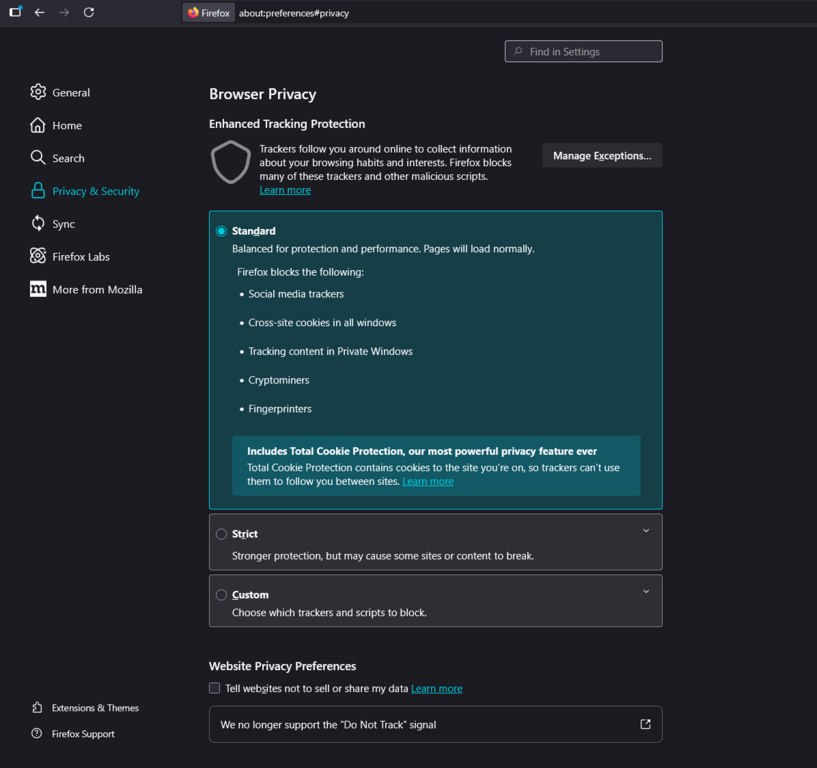817x768 pixels.
Task: Click the Firefox Support question mark icon
Action: 36,734
